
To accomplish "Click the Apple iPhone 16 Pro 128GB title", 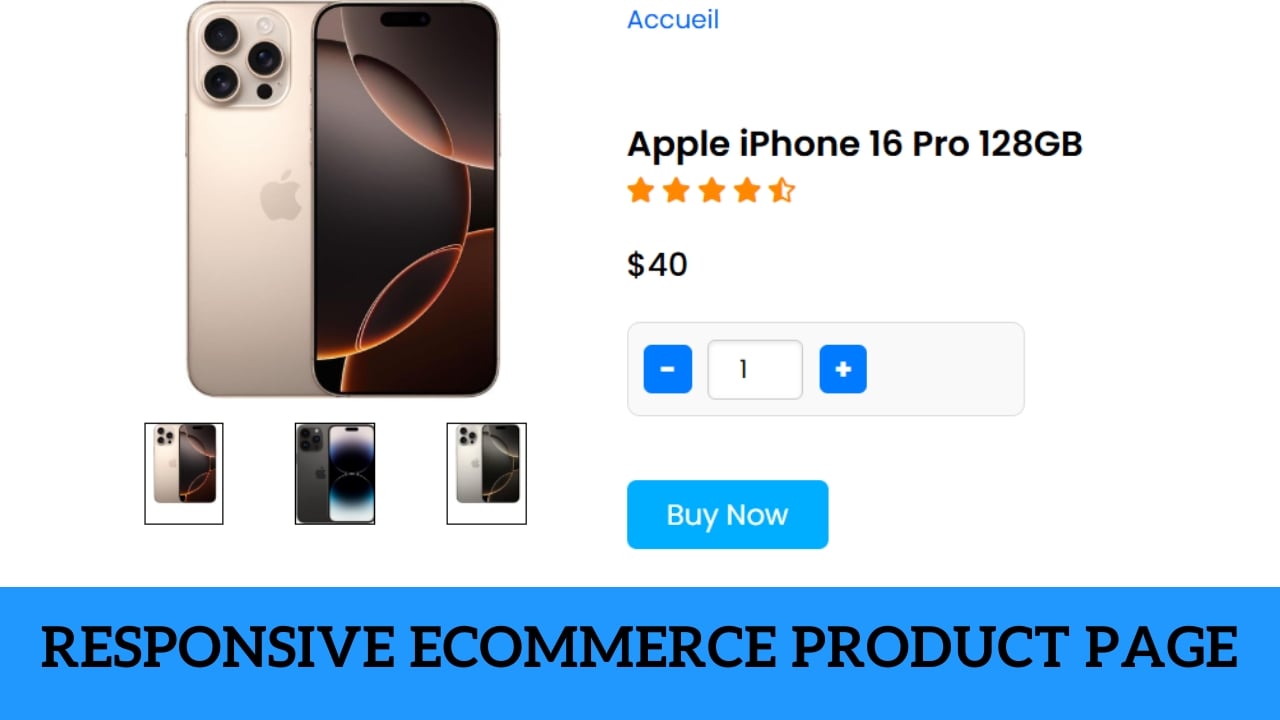I will [x=855, y=144].
